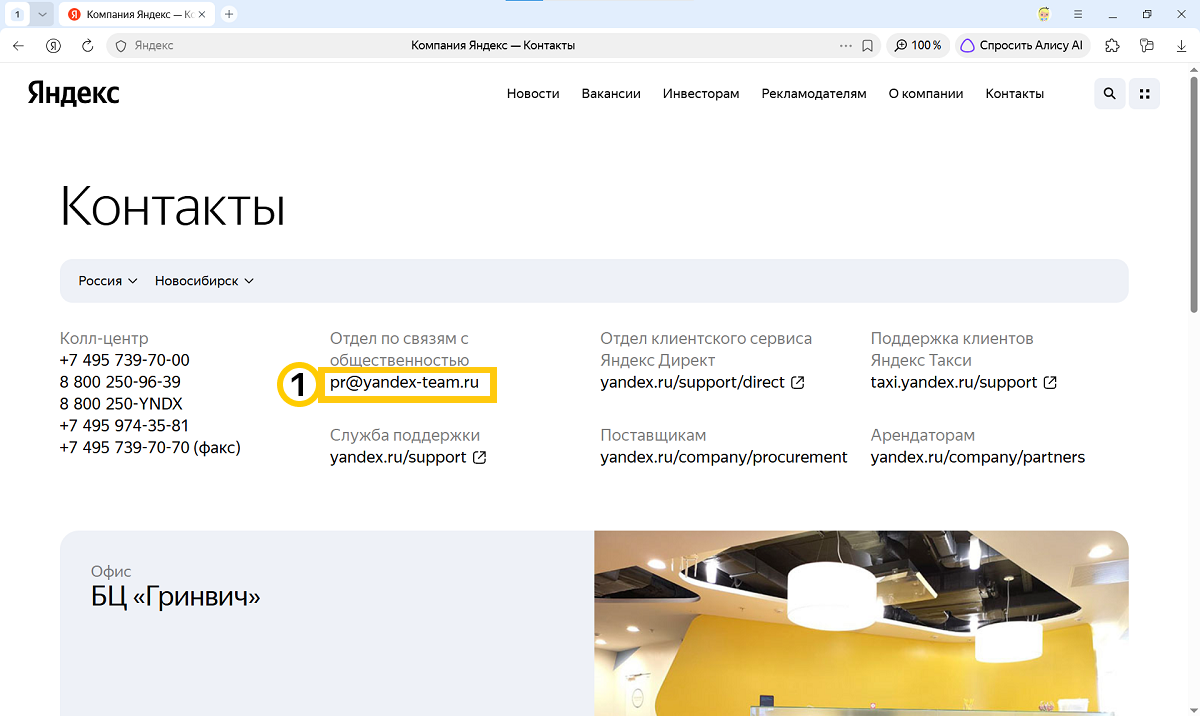
Task: Open browser downloads icon
Action: 1181,45
